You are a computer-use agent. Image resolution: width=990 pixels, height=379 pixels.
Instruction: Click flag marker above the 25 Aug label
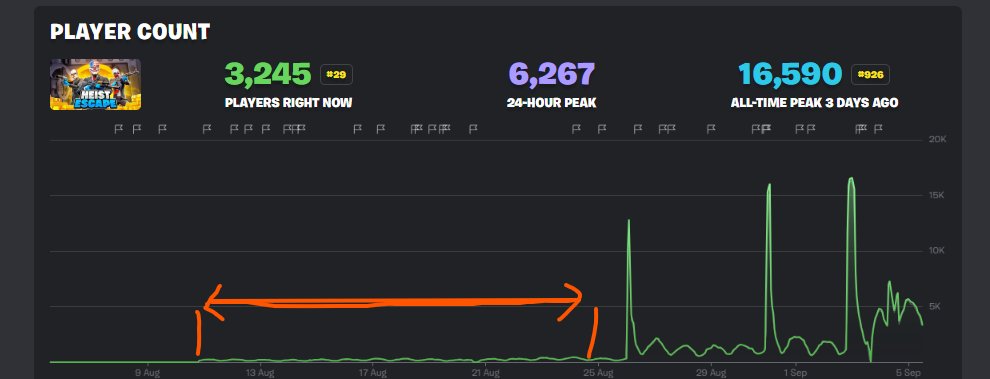click(x=602, y=129)
